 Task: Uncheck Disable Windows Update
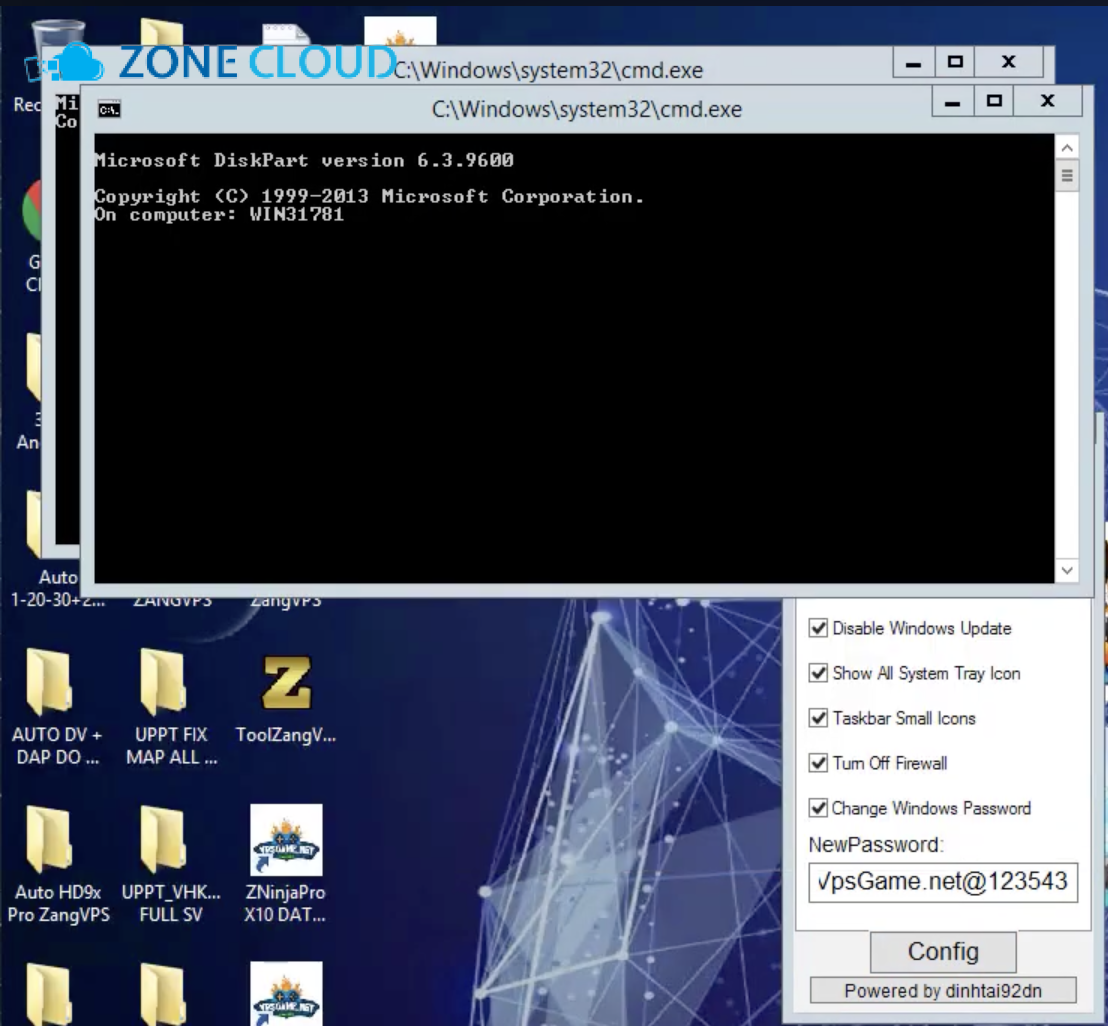(x=818, y=627)
